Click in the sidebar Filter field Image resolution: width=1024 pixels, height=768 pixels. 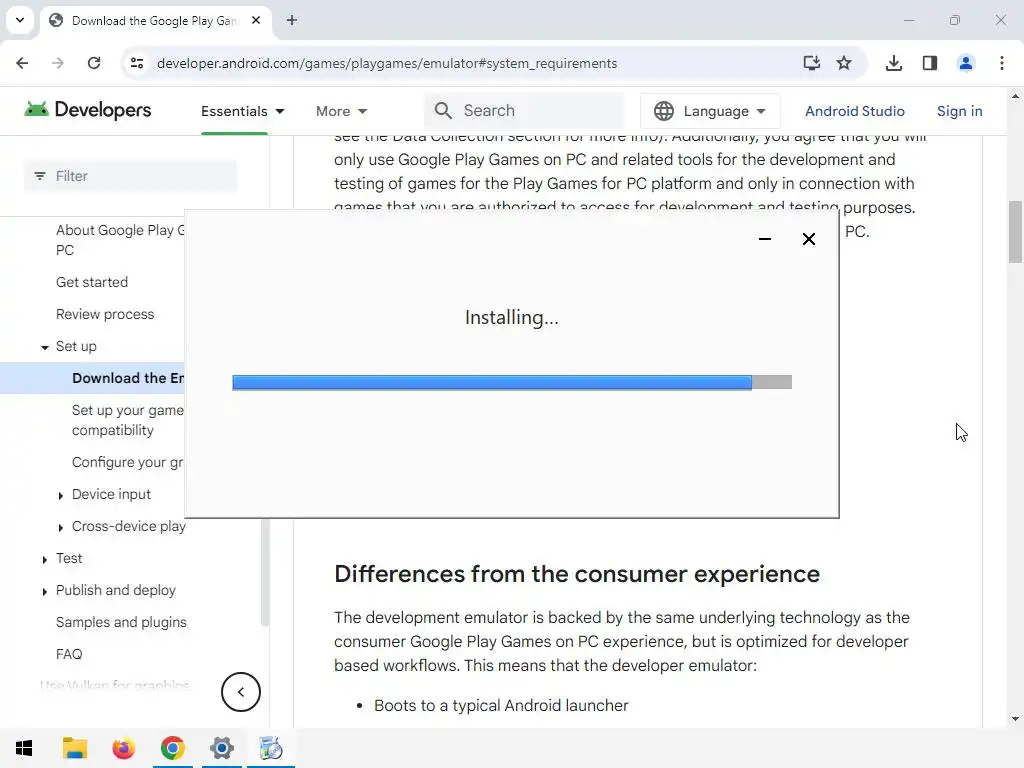tap(131, 176)
